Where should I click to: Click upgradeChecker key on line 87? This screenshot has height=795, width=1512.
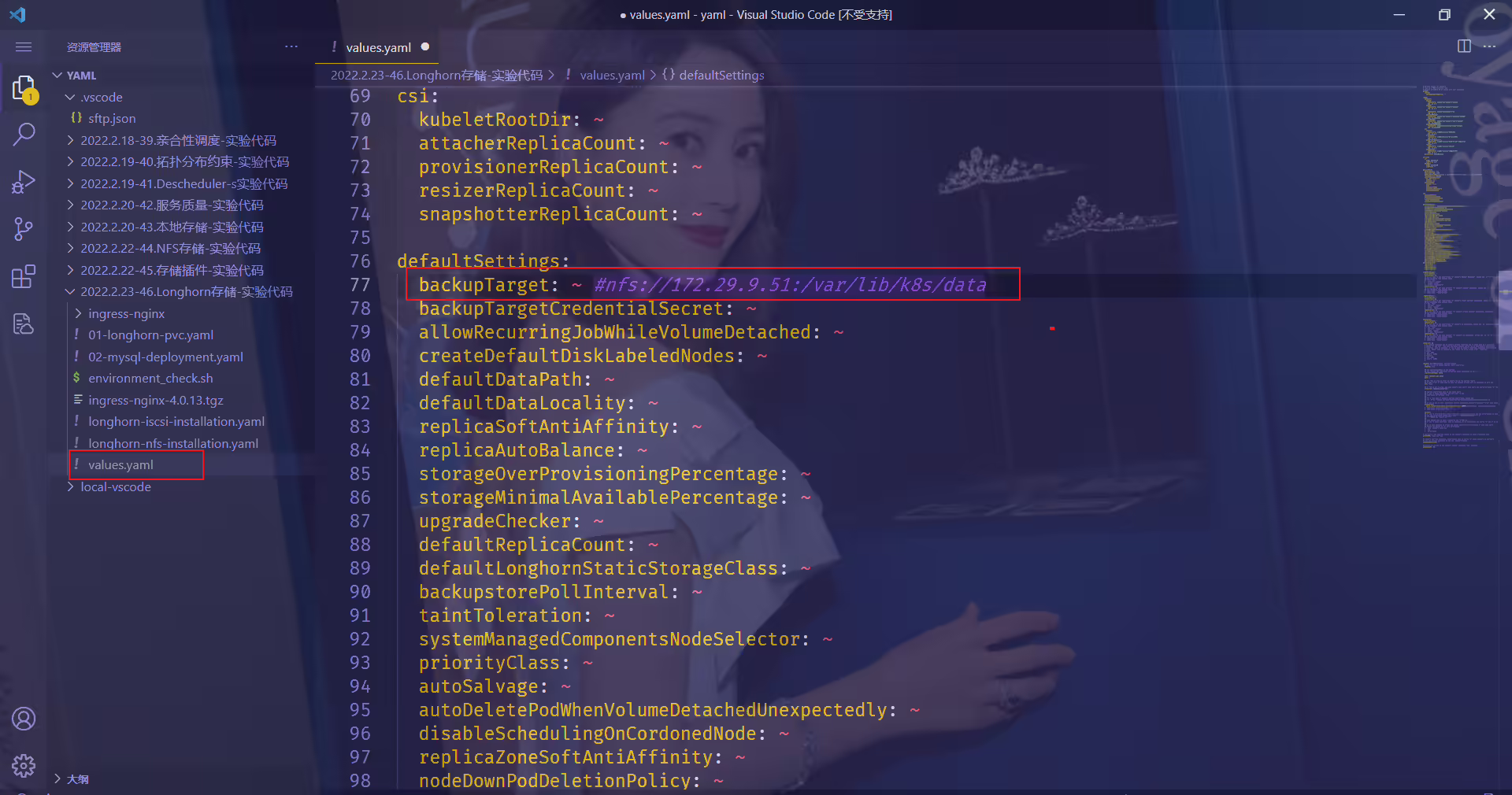[495, 521]
